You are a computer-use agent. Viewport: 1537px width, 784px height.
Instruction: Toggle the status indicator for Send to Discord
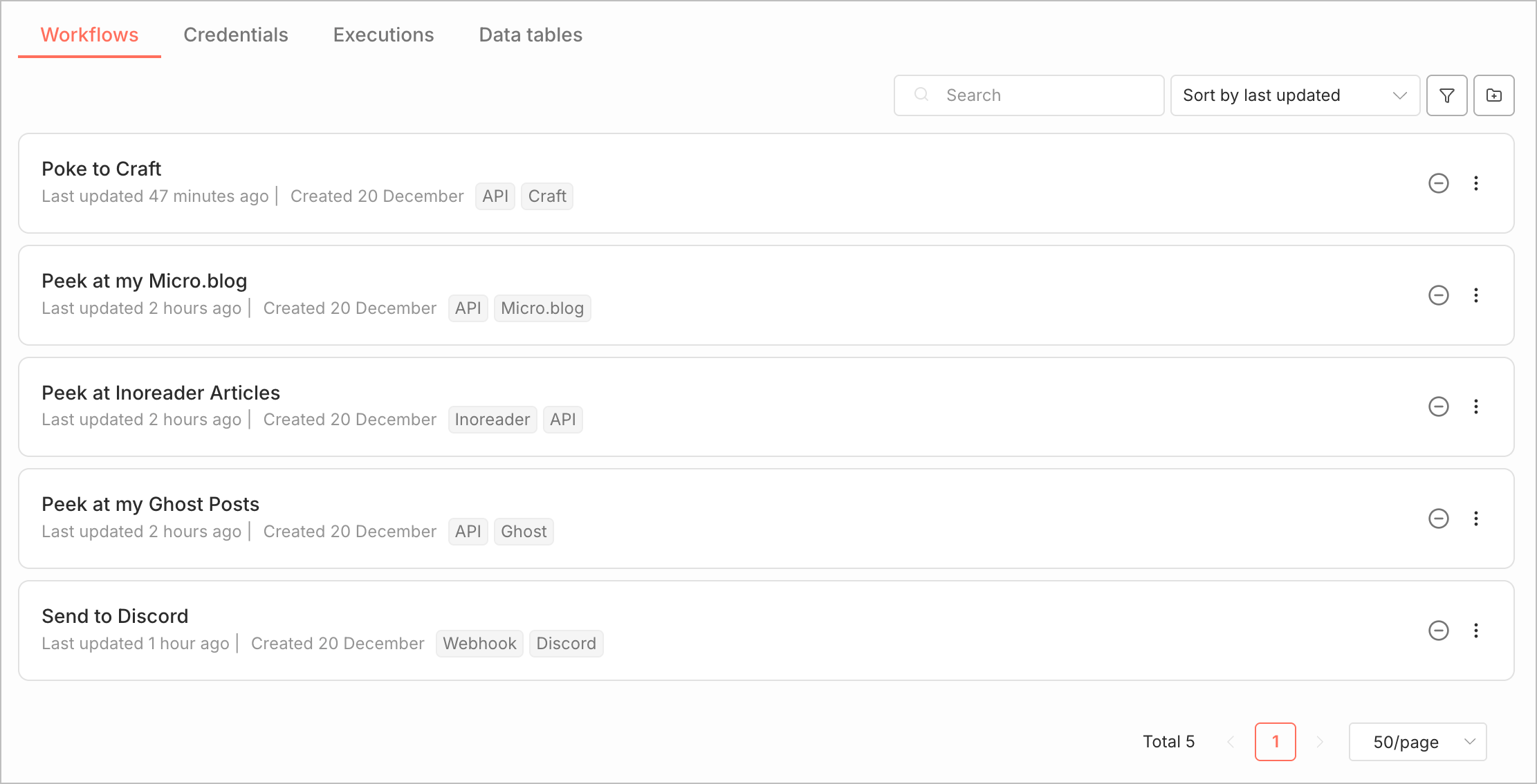1438,631
